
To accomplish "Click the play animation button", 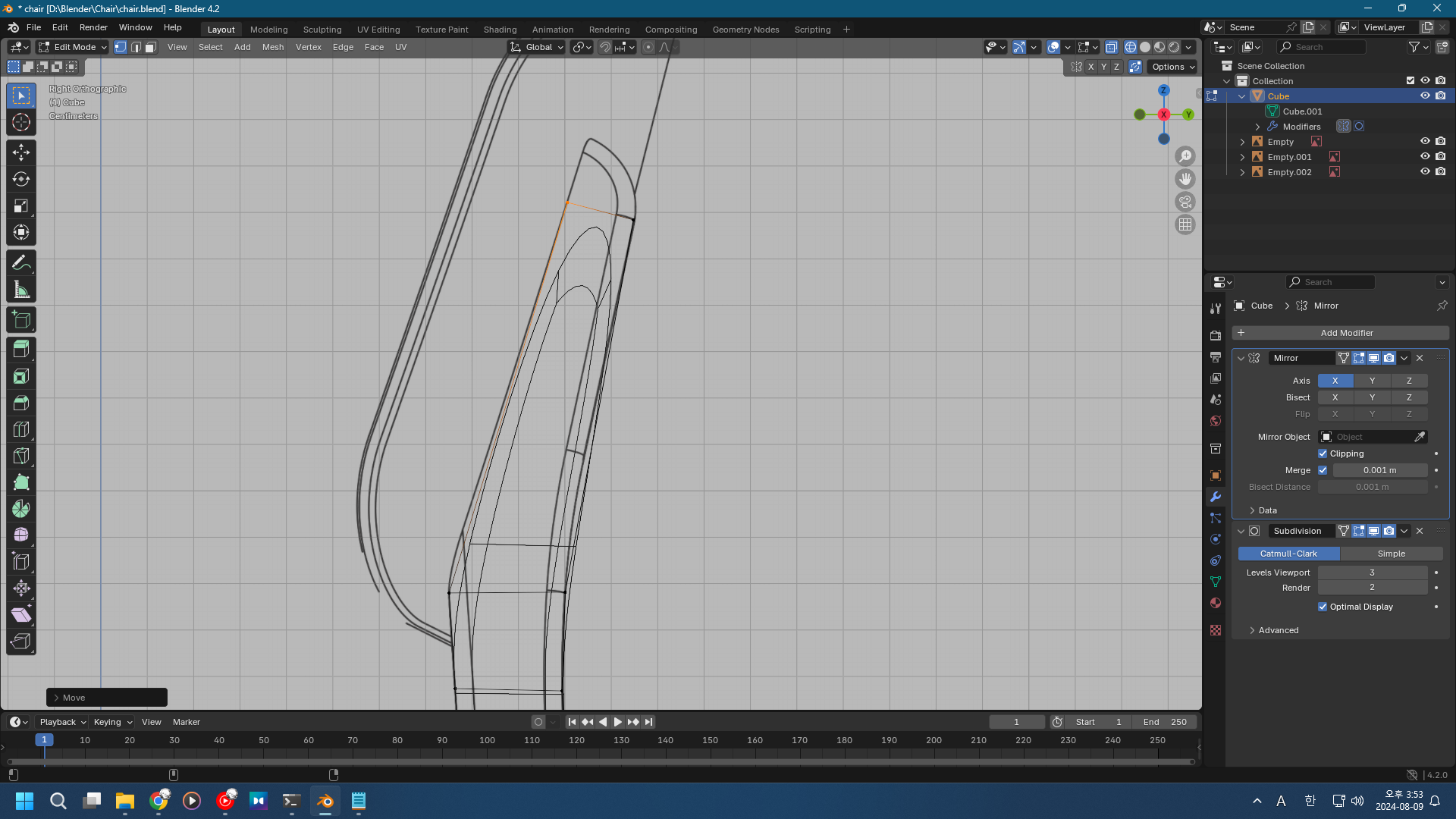I will pyautogui.click(x=617, y=722).
